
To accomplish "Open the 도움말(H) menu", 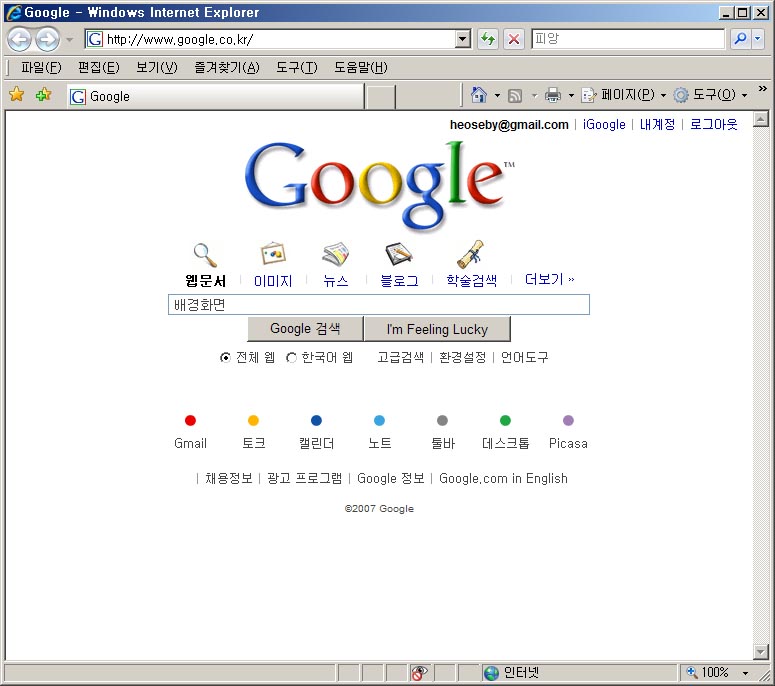I will 361,67.
